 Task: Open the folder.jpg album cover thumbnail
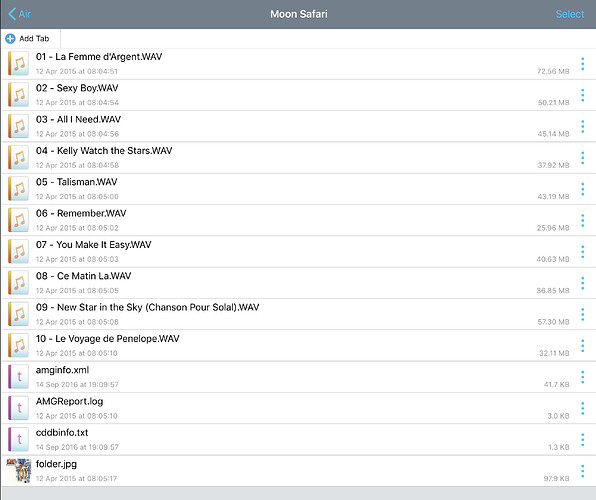(x=19, y=470)
